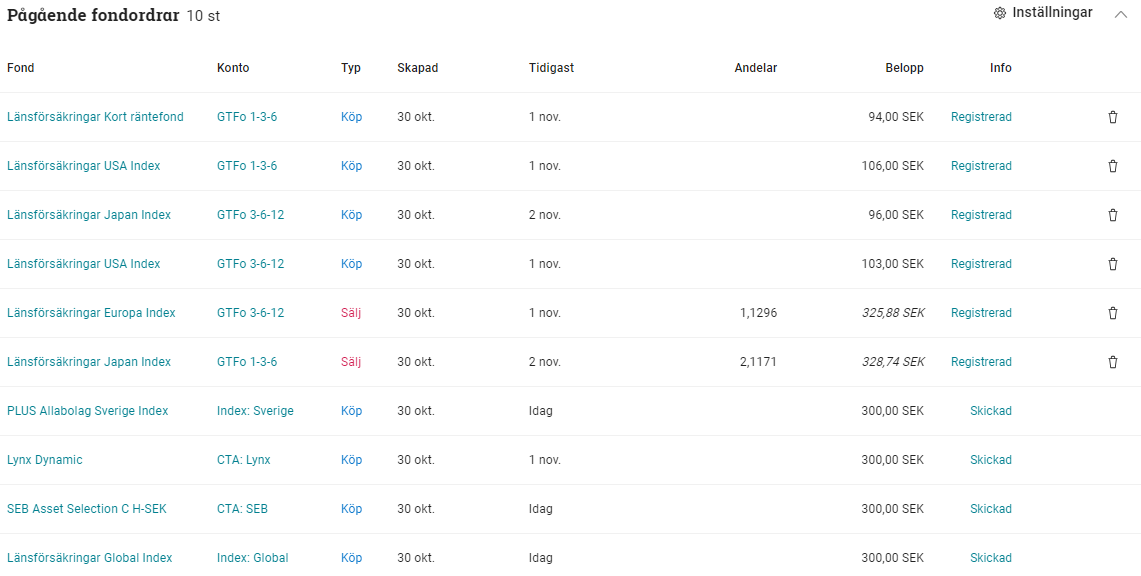Delete the Länsförsäkringar Kort räntefond order
Image resolution: width=1141 pixels, height=576 pixels.
point(1113,117)
